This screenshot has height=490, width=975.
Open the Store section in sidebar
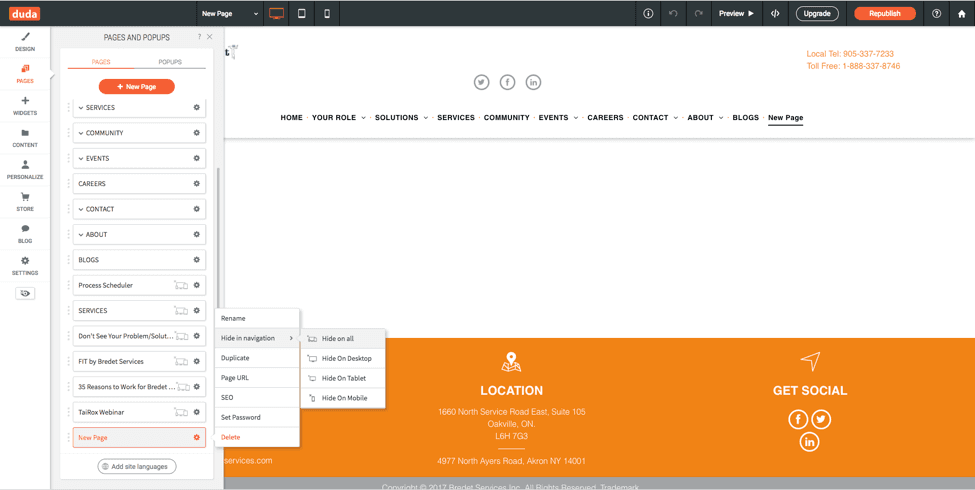click(x=25, y=201)
